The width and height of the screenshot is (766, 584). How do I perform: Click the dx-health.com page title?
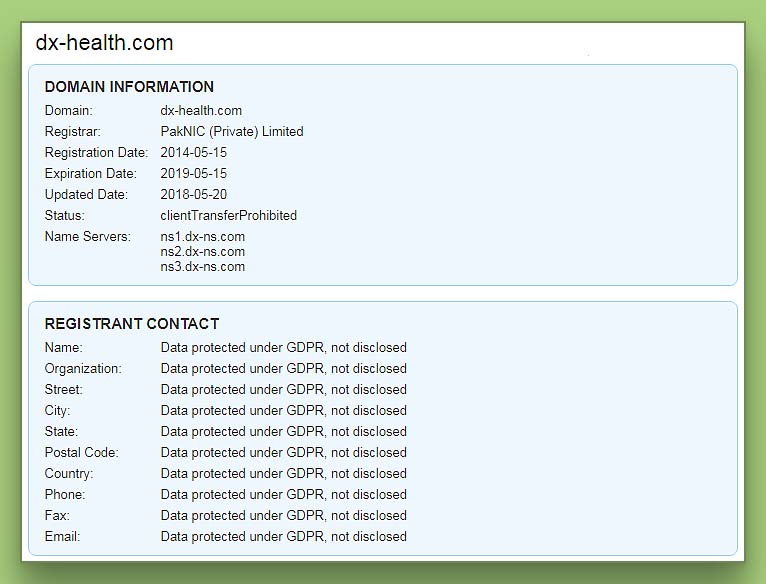(104, 43)
